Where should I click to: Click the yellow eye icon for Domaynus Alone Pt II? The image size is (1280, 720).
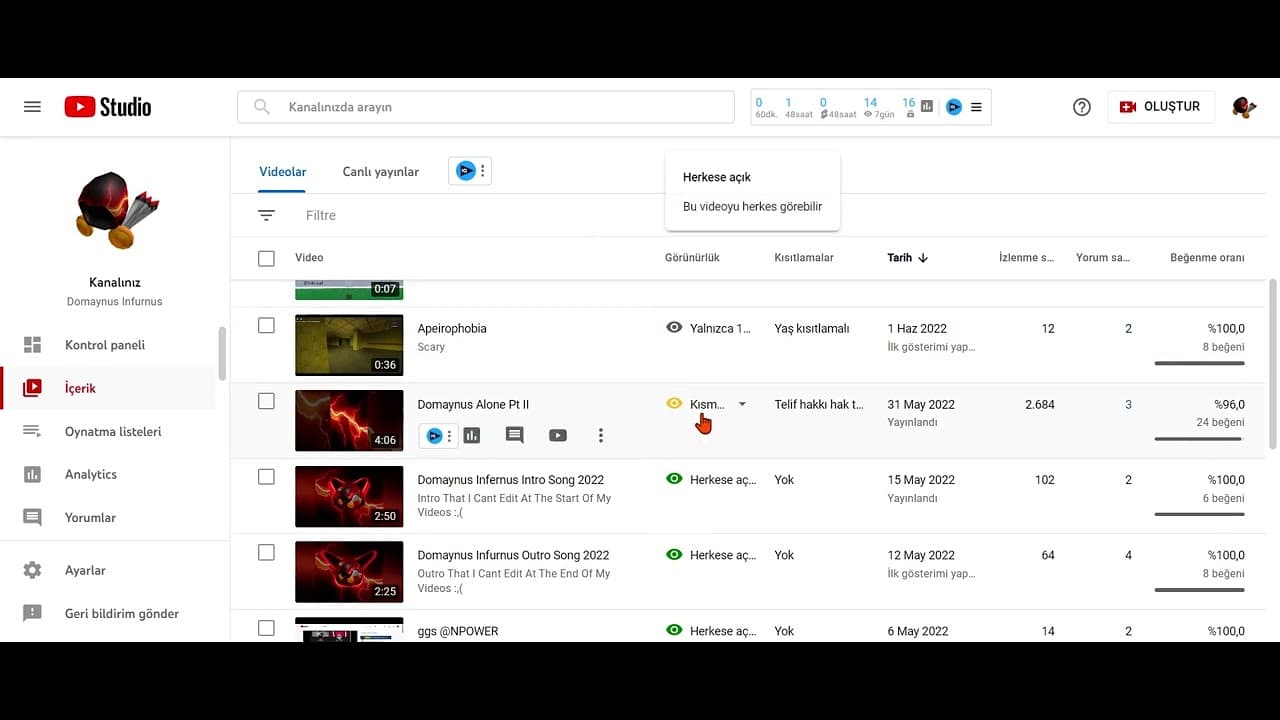pyautogui.click(x=674, y=403)
